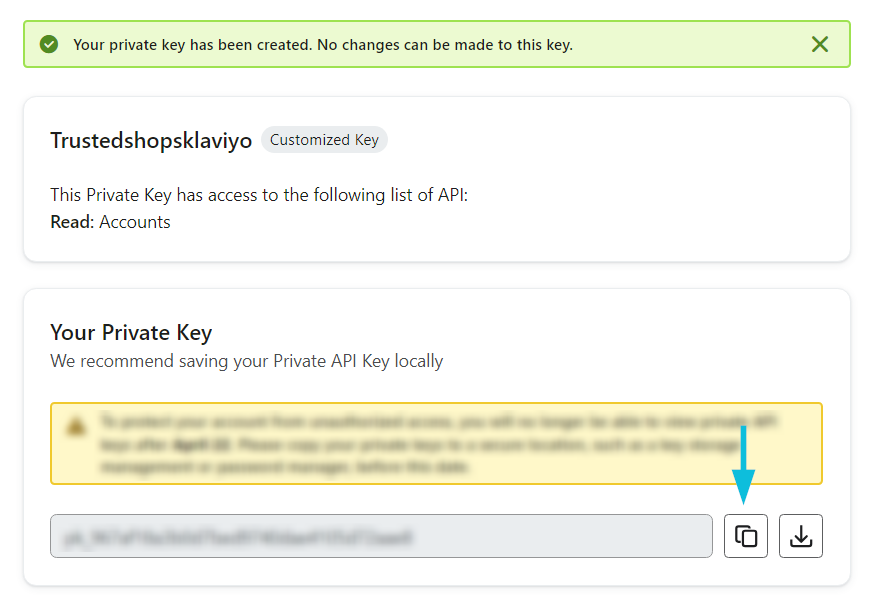
Task: Click 'We recommend saving your Private API Key locally'
Action: [x=247, y=361]
